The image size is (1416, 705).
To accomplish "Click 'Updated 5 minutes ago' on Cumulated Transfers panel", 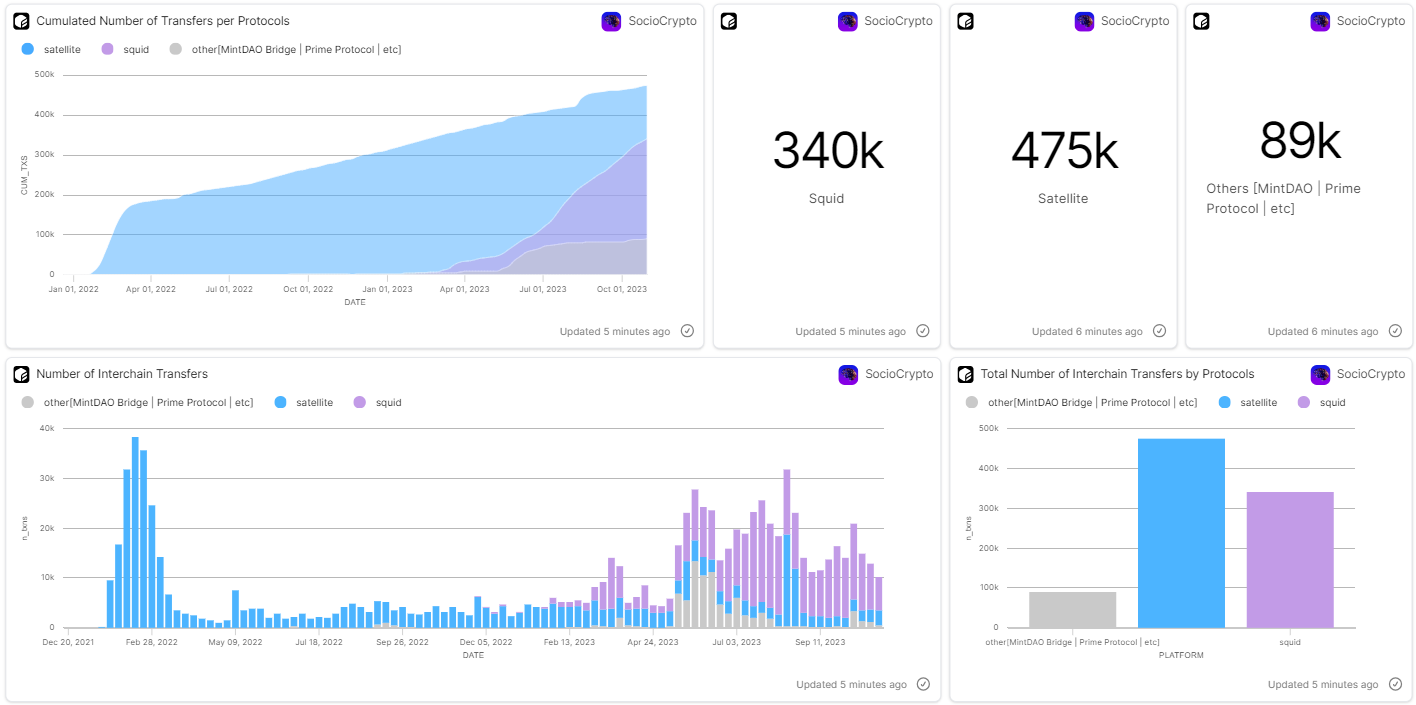I will tap(615, 331).
